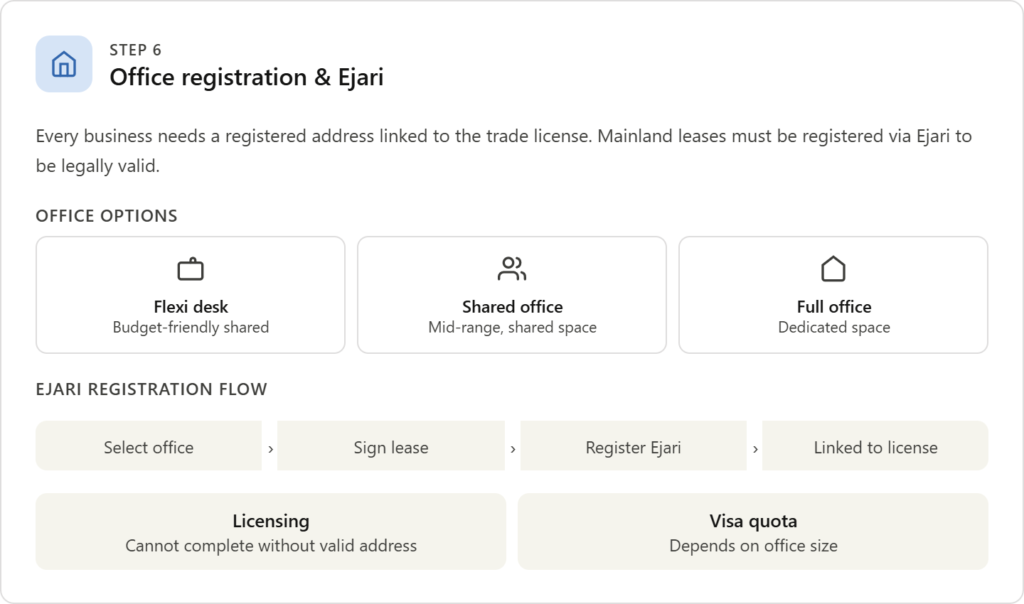Click the chevron after Sign lease
This screenshot has width=1024, height=604.
click(x=513, y=449)
